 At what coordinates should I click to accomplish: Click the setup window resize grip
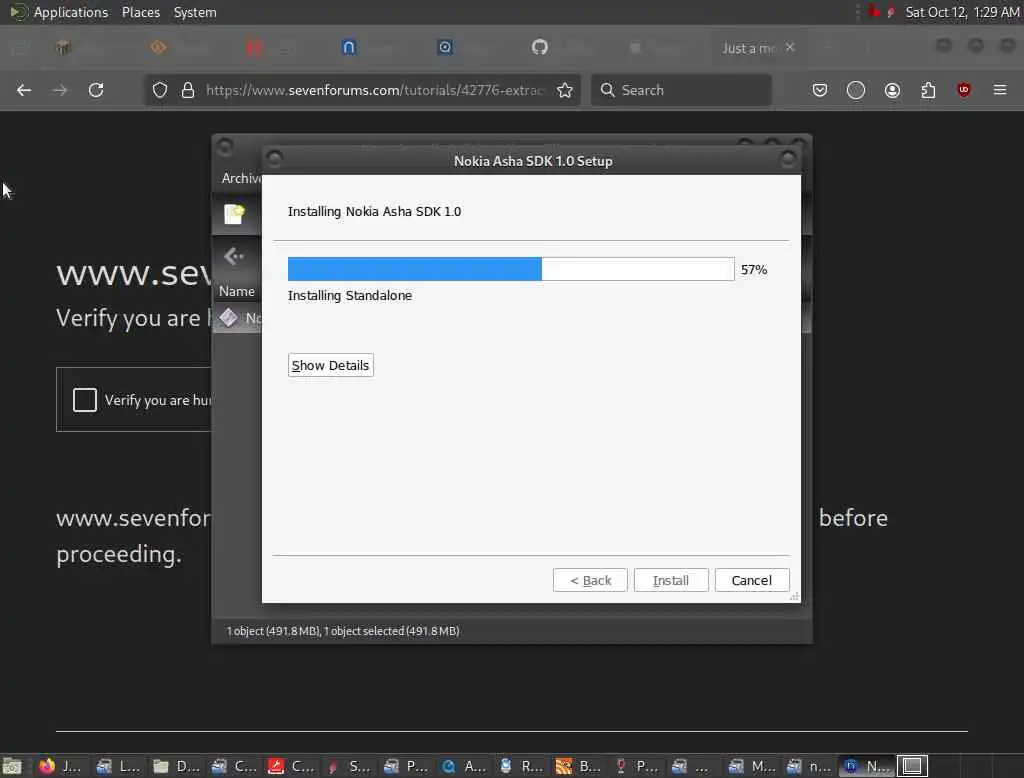795,596
